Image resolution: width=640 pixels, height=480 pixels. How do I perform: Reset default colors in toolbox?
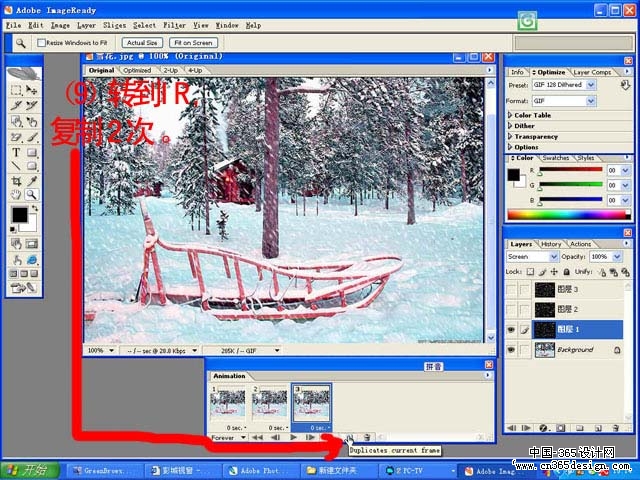tap(13, 230)
